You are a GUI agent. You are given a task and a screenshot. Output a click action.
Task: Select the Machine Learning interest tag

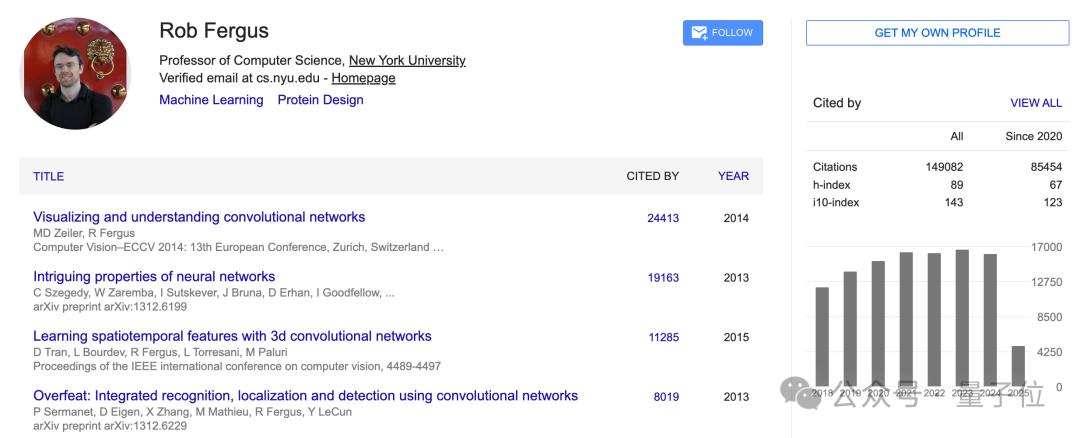(211, 100)
